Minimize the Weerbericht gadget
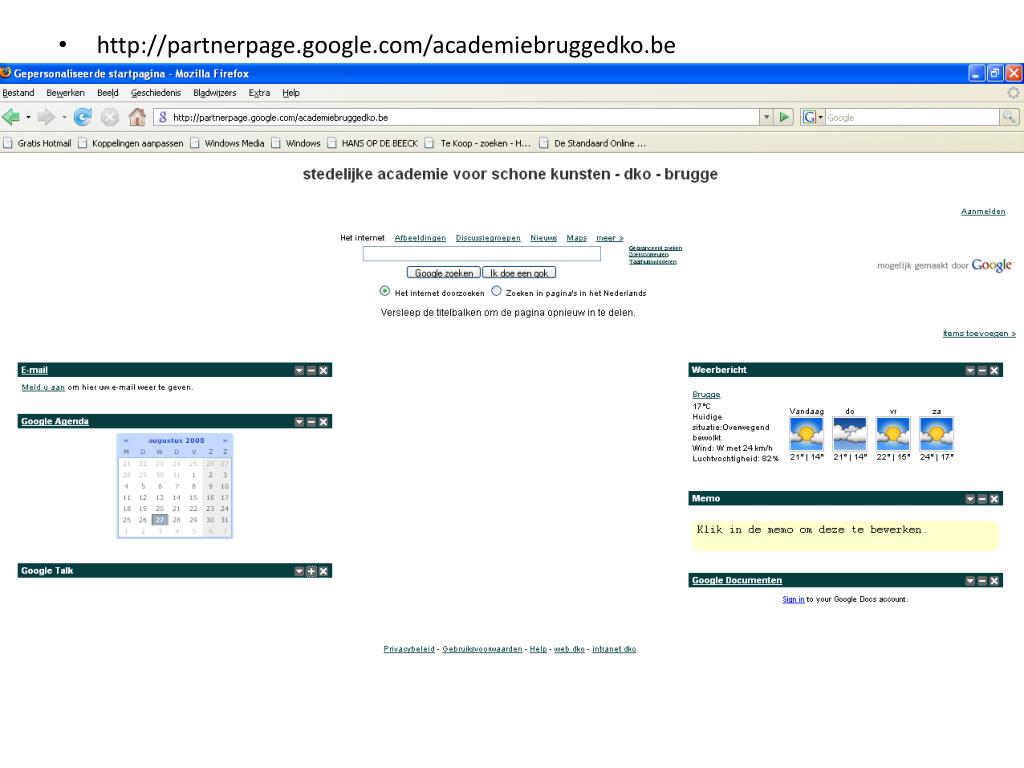The height and width of the screenshot is (768, 1024). tap(982, 370)
